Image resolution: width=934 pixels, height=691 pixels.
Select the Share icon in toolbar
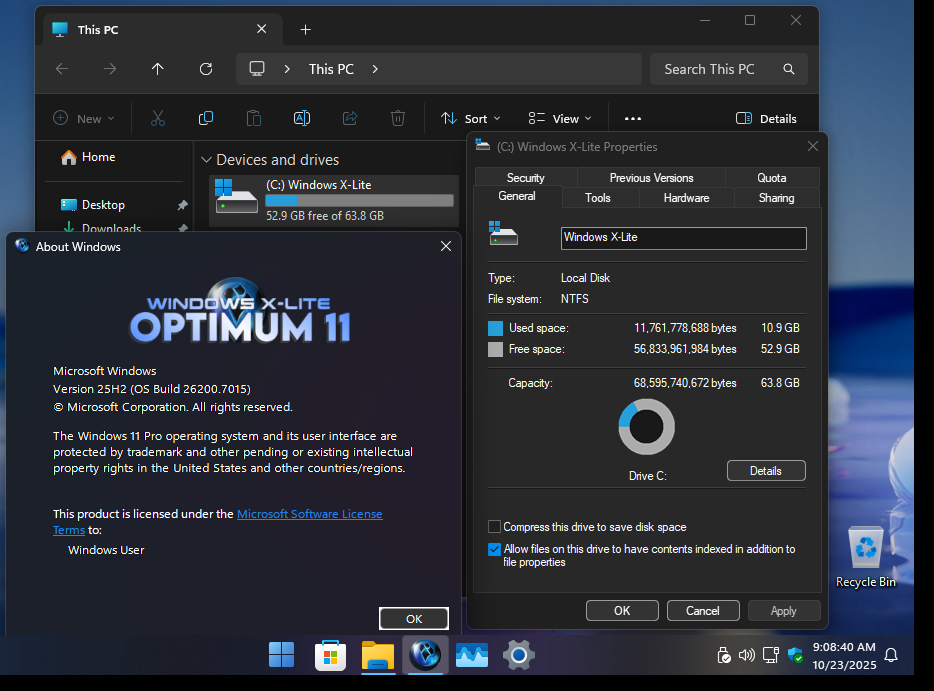point(350,119)
